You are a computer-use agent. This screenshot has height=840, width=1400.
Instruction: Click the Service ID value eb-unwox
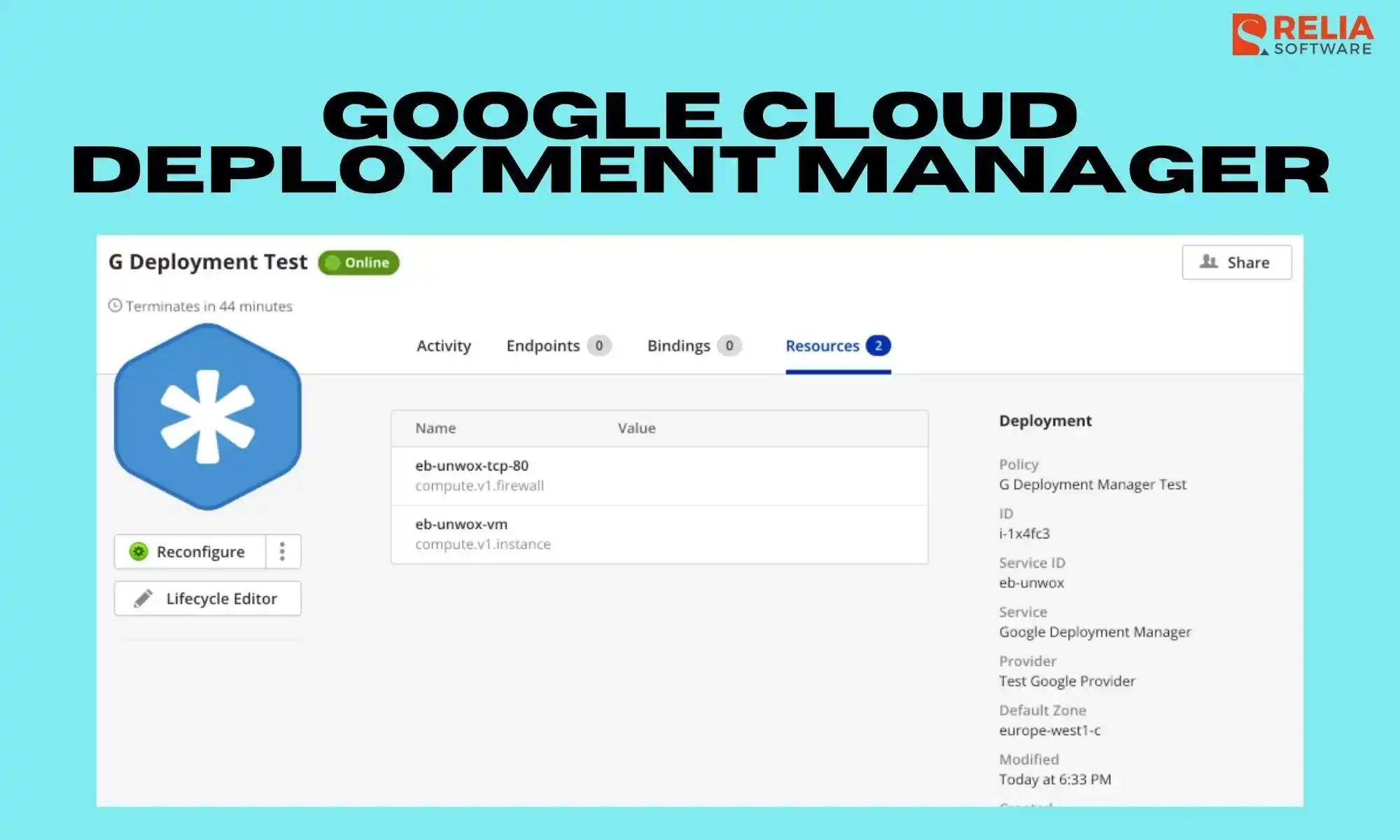pos(1031,582)
